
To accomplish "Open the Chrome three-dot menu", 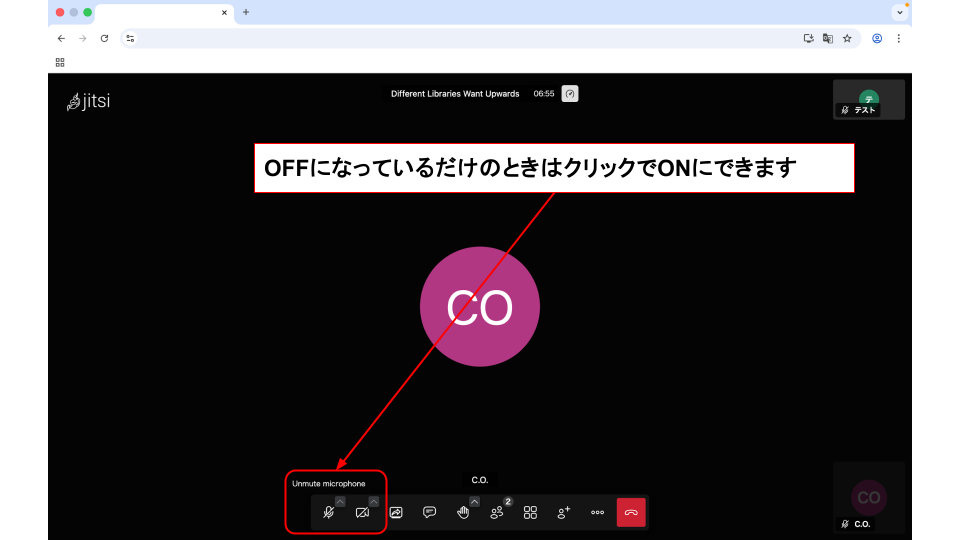I will click(898, 38).
